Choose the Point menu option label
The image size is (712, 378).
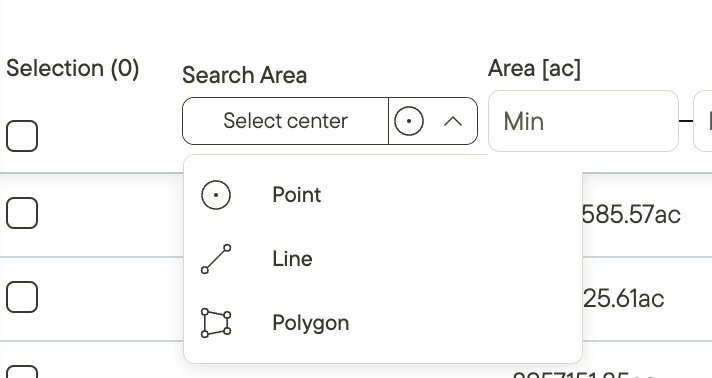[x=297, y=195]
